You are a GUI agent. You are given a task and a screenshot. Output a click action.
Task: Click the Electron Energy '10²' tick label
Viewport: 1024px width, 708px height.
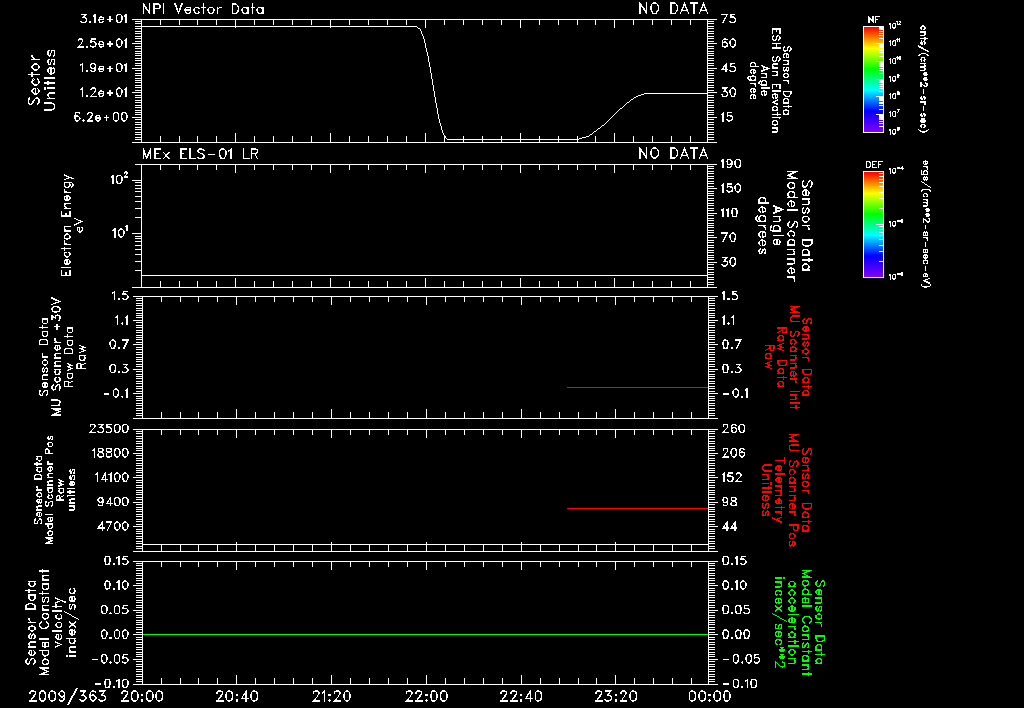pyautogui.click(x=120, y=178)
